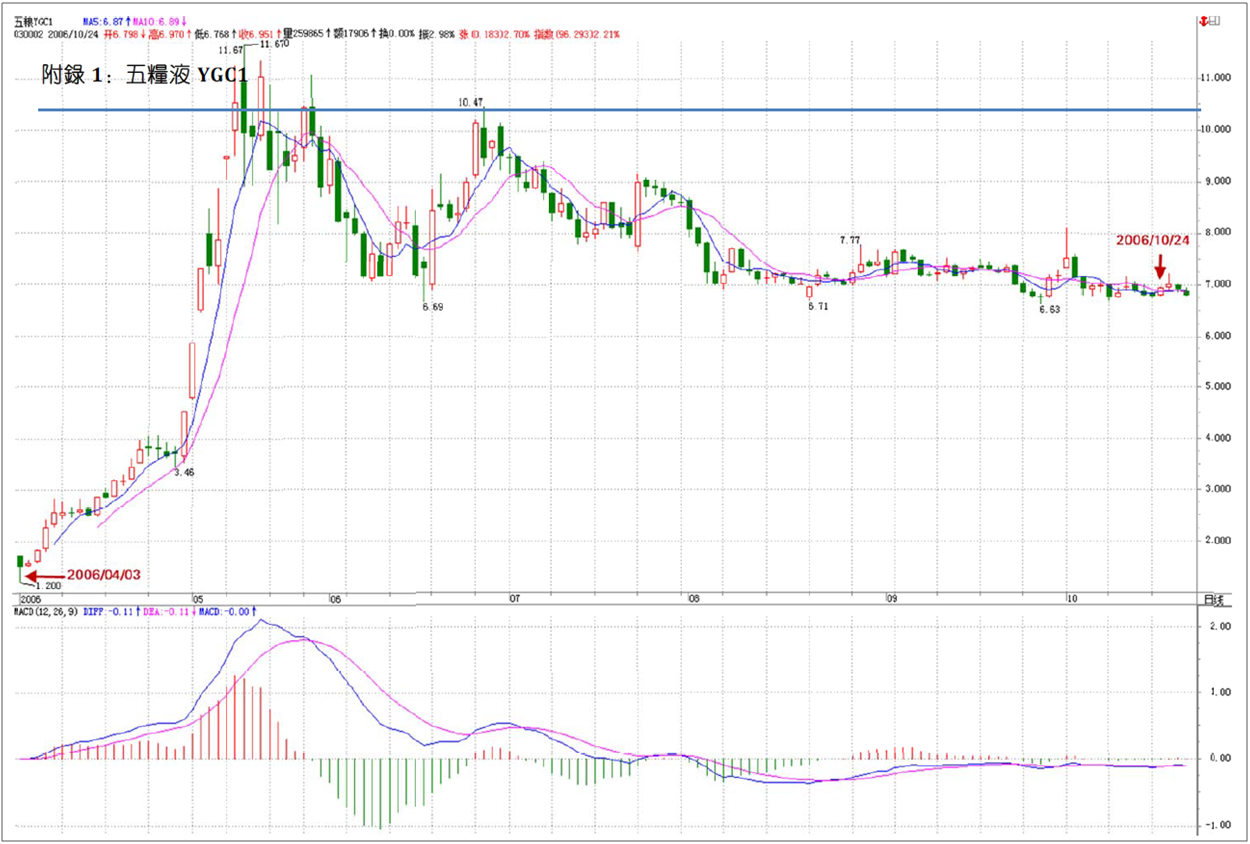Click the 7.77 price label
The width and height of the screenshot is (1250, 844).
(850, 240)
